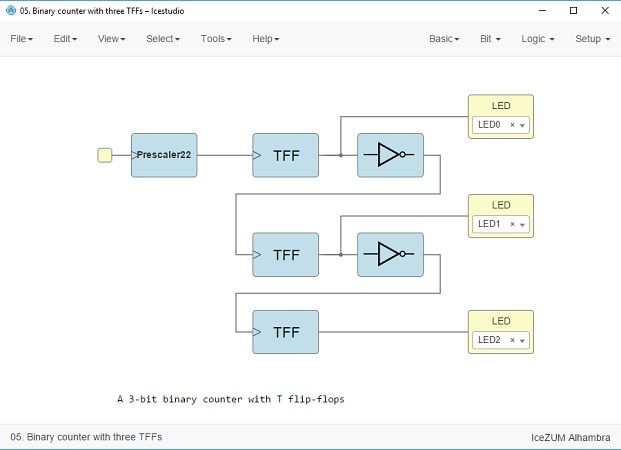The width and height of the screenshot is (621, 450).
Task: Open the LED0 pin dropdown
Action: tap(522, 125)
